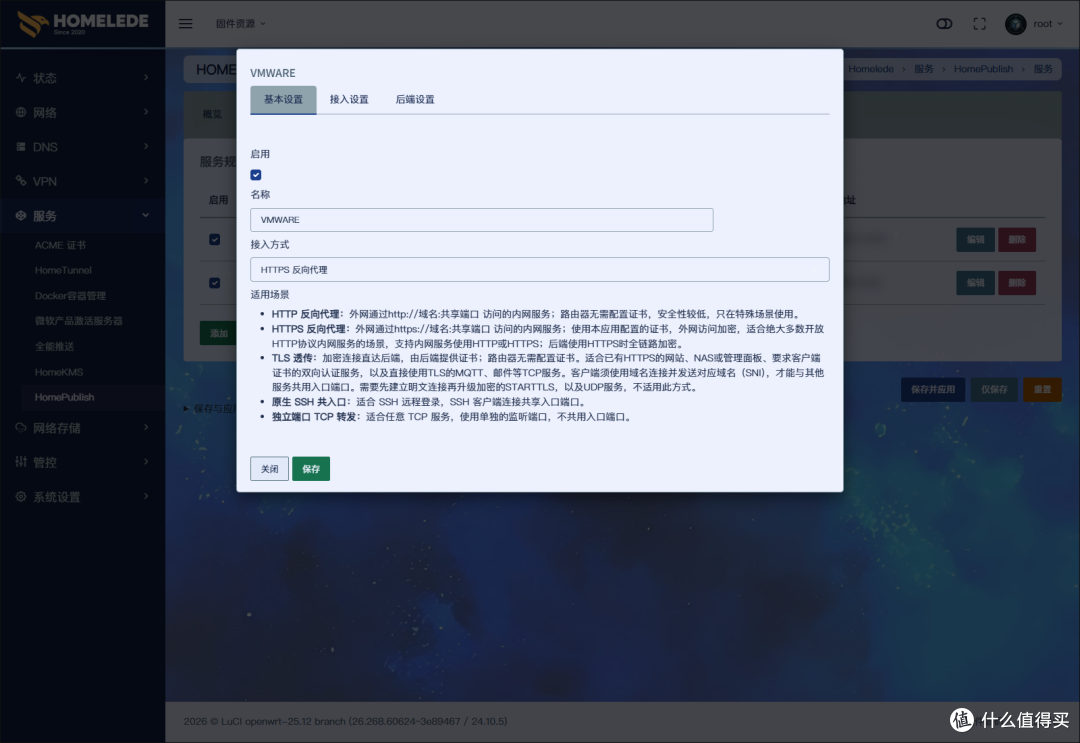The image size is (1080, 743).
Task: Expand the DNS menu chevron
Action: point(146,146)
